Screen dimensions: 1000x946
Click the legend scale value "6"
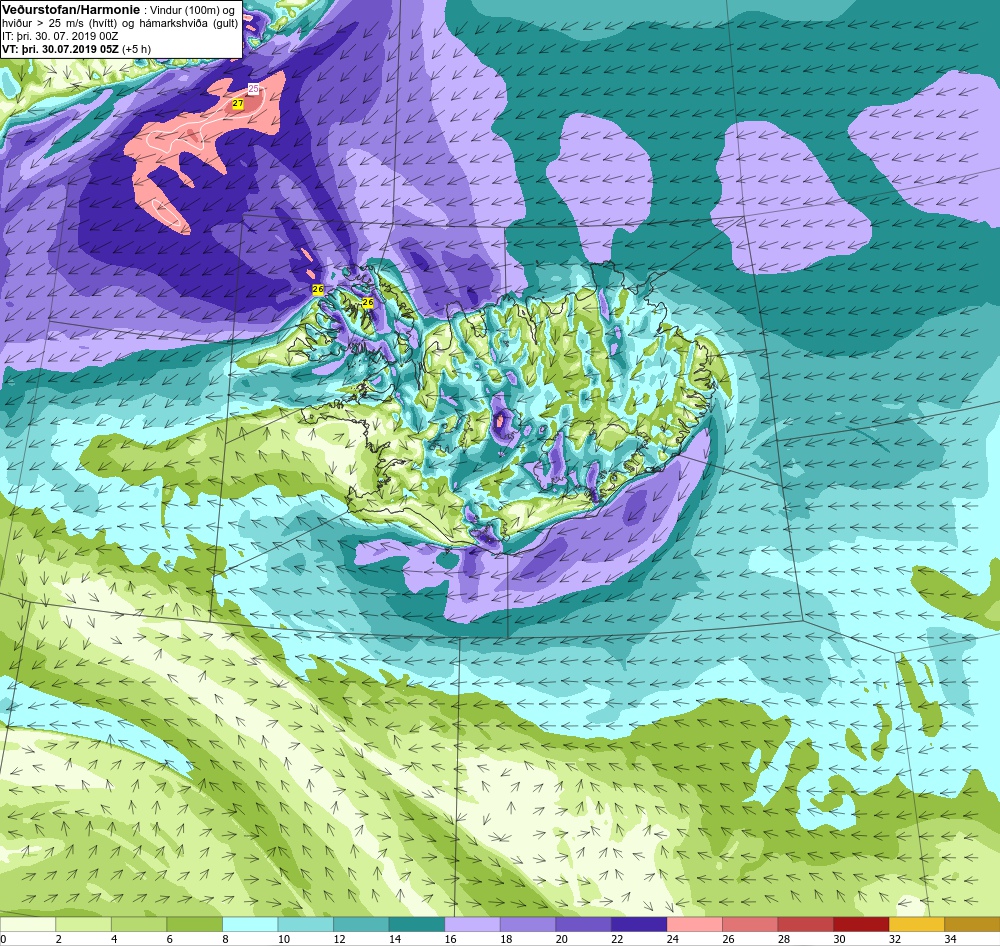pyautogui.click(x=170, y=939)
